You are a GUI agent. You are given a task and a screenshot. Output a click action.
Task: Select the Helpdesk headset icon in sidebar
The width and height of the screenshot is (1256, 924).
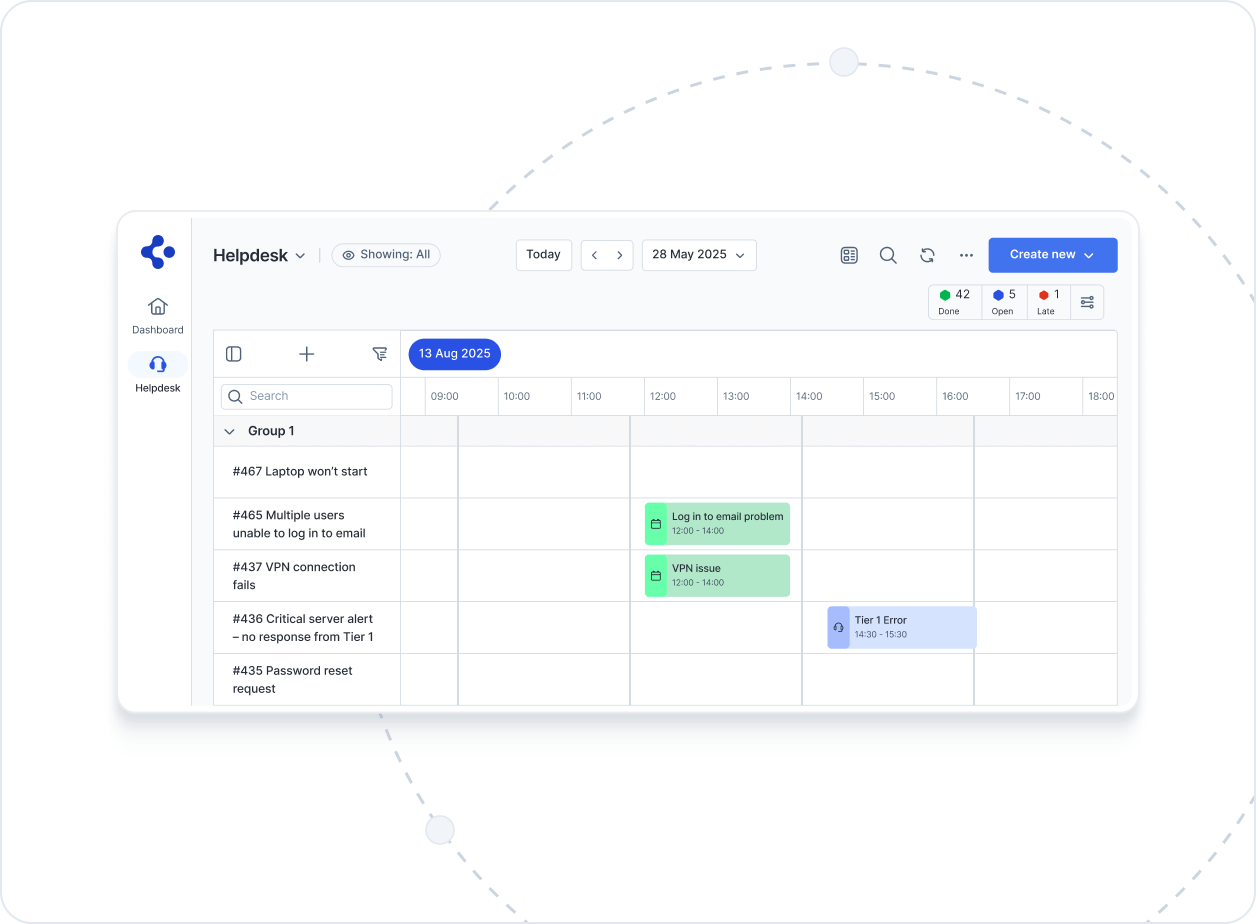(157, 364)
